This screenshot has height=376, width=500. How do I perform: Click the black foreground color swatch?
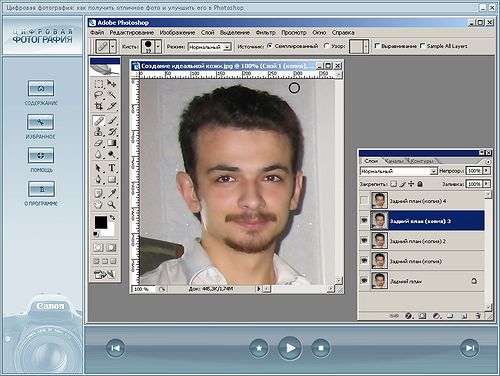click(101, 222)
